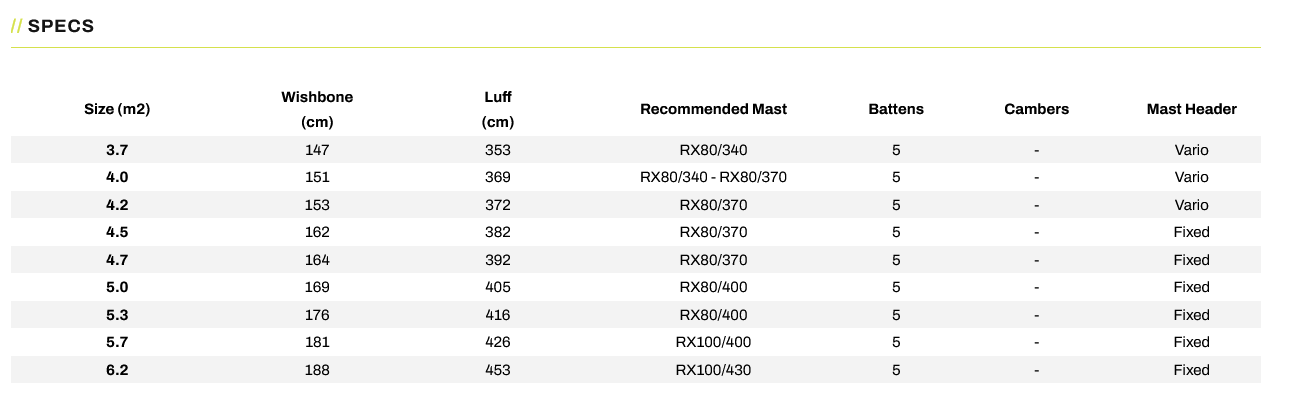
Task: Select the 4.0 size row label
Action: pyautogui.click(x=117, y=177)
